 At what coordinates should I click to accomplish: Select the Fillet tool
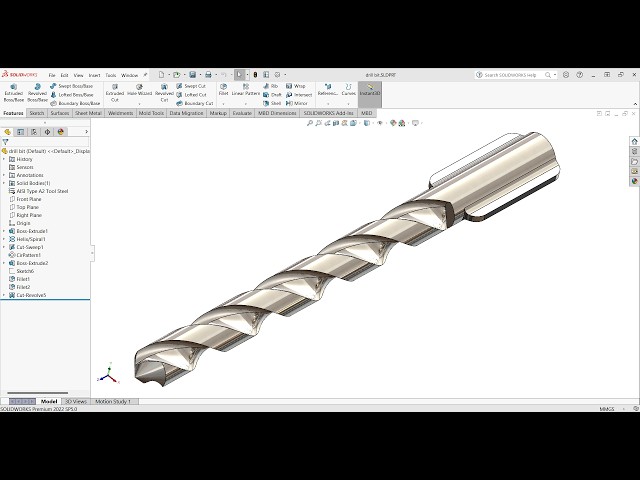tap(223, 90)
